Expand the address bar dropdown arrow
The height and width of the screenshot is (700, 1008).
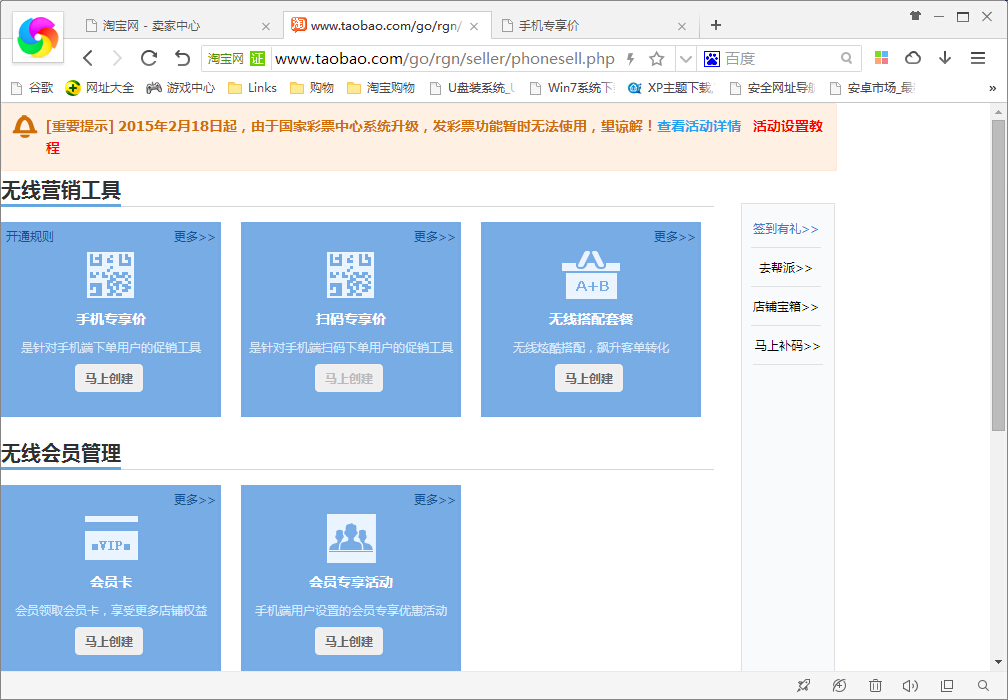[x=685, y=59]
